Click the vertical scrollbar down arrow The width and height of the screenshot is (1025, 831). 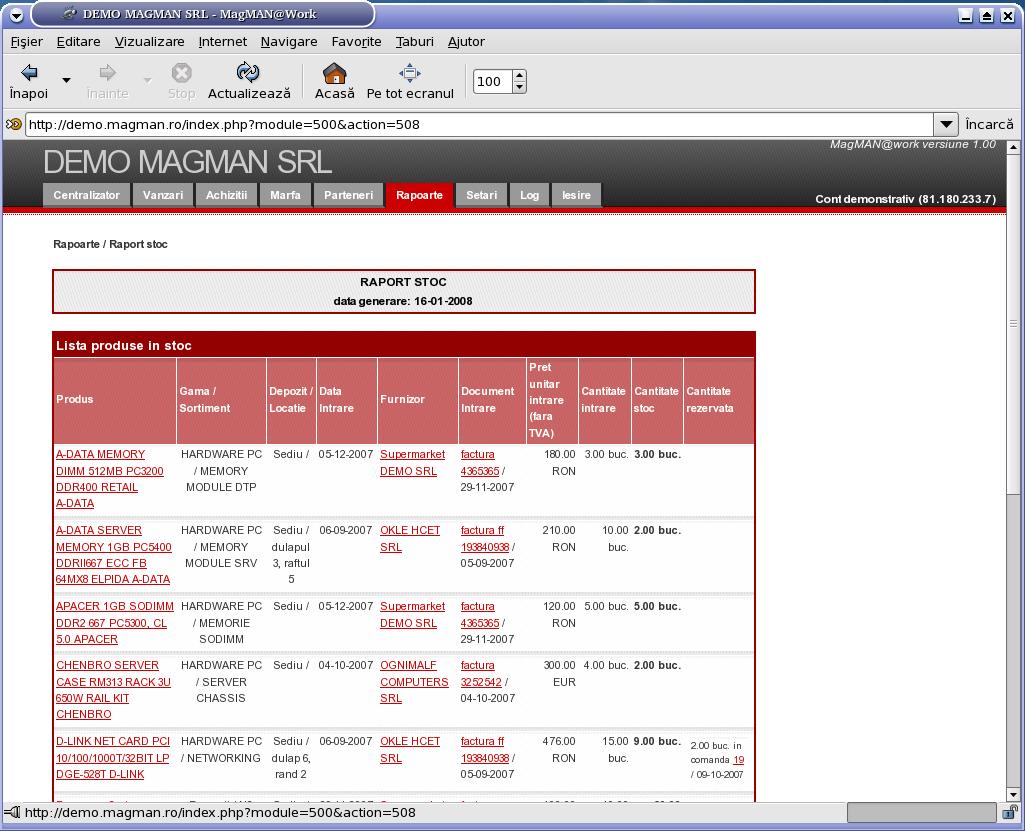pos(1013,795)
